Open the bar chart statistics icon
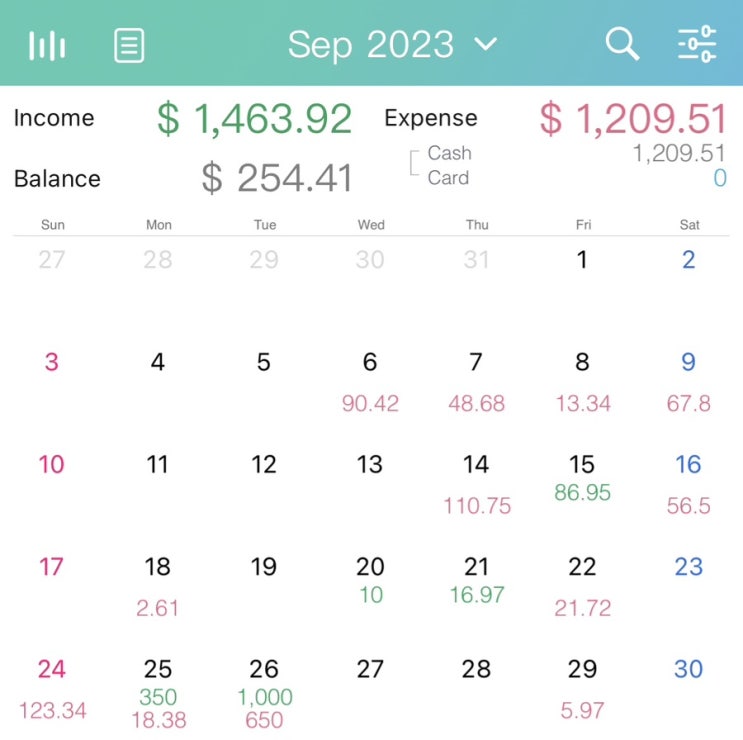The height and width of the screenshot is (740, 743). [47, 45]
